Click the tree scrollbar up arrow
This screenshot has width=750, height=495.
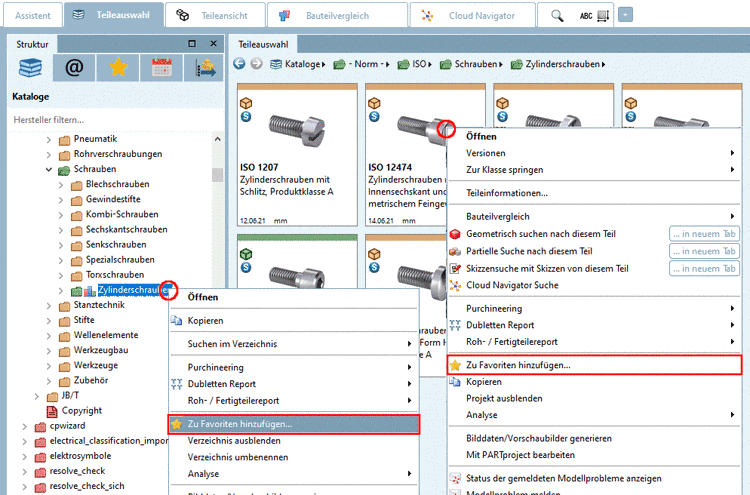coord(218,139)
